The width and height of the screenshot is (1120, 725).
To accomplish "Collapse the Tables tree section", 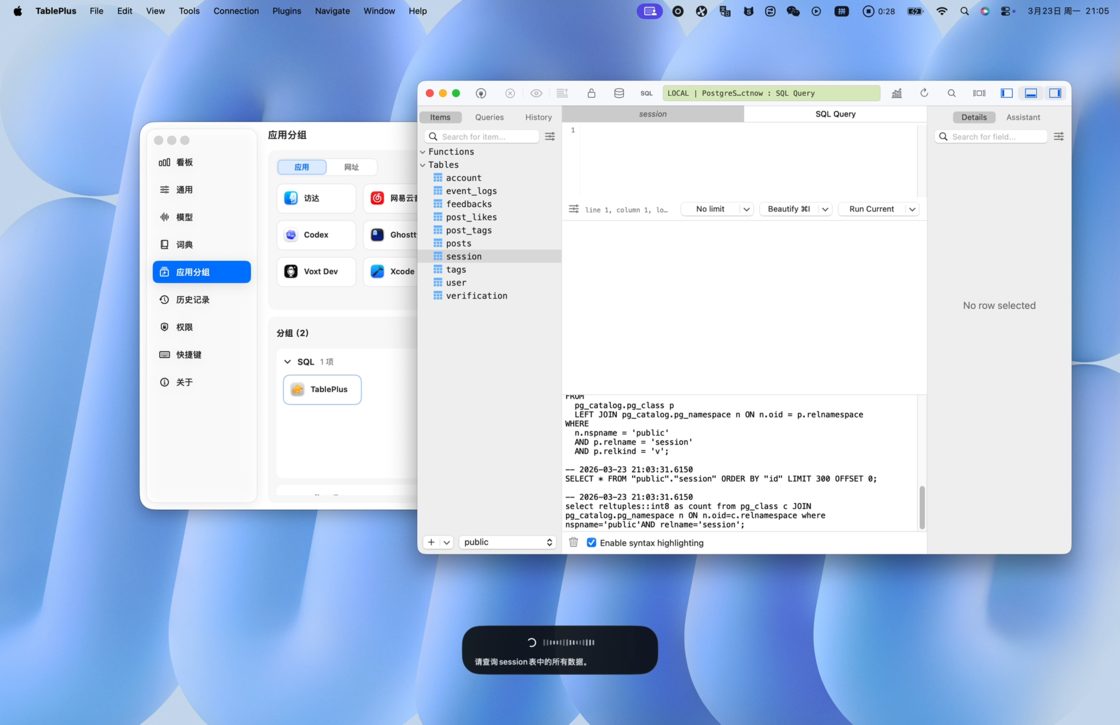I will 423,165.
